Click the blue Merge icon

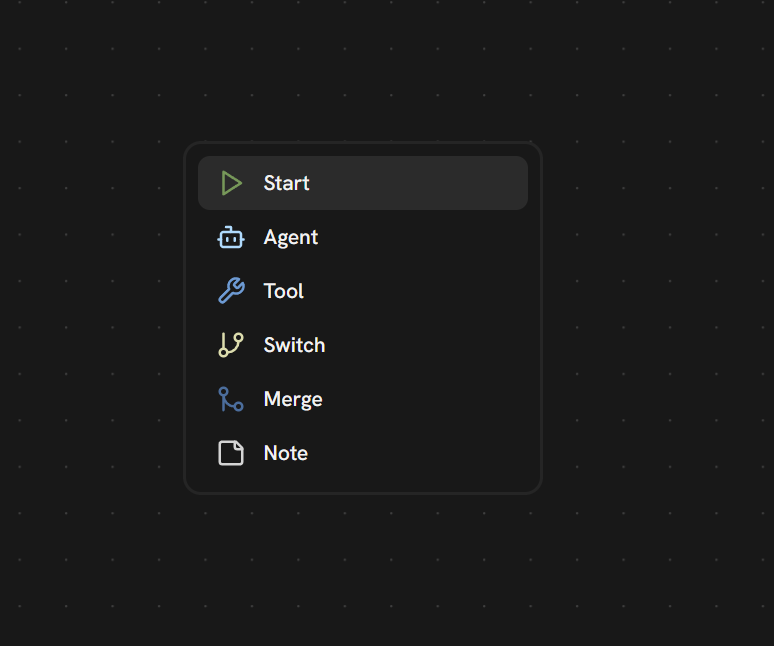pyautogui.click(x=231, y=399)
